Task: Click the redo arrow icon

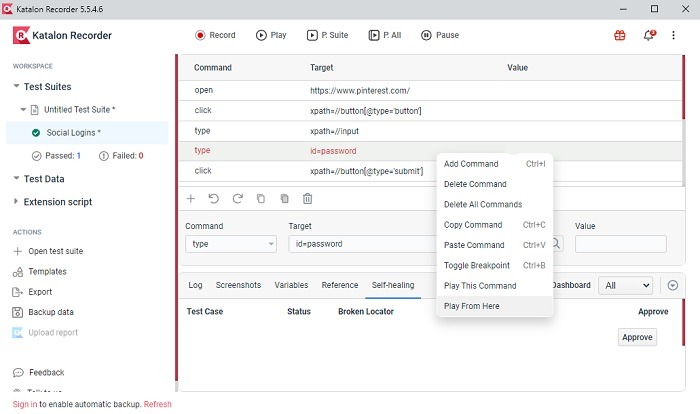Action: coord(238,199)
